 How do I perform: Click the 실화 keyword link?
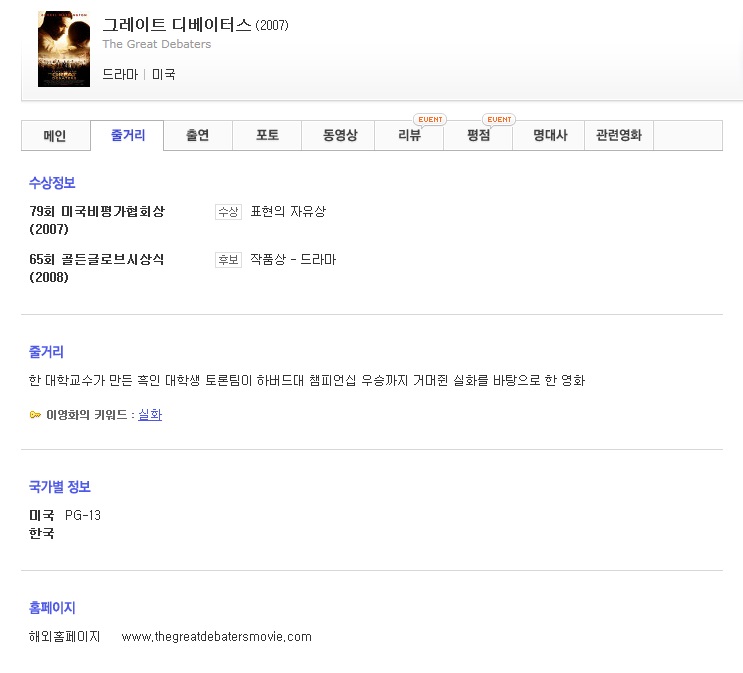[x=150, y=415]
